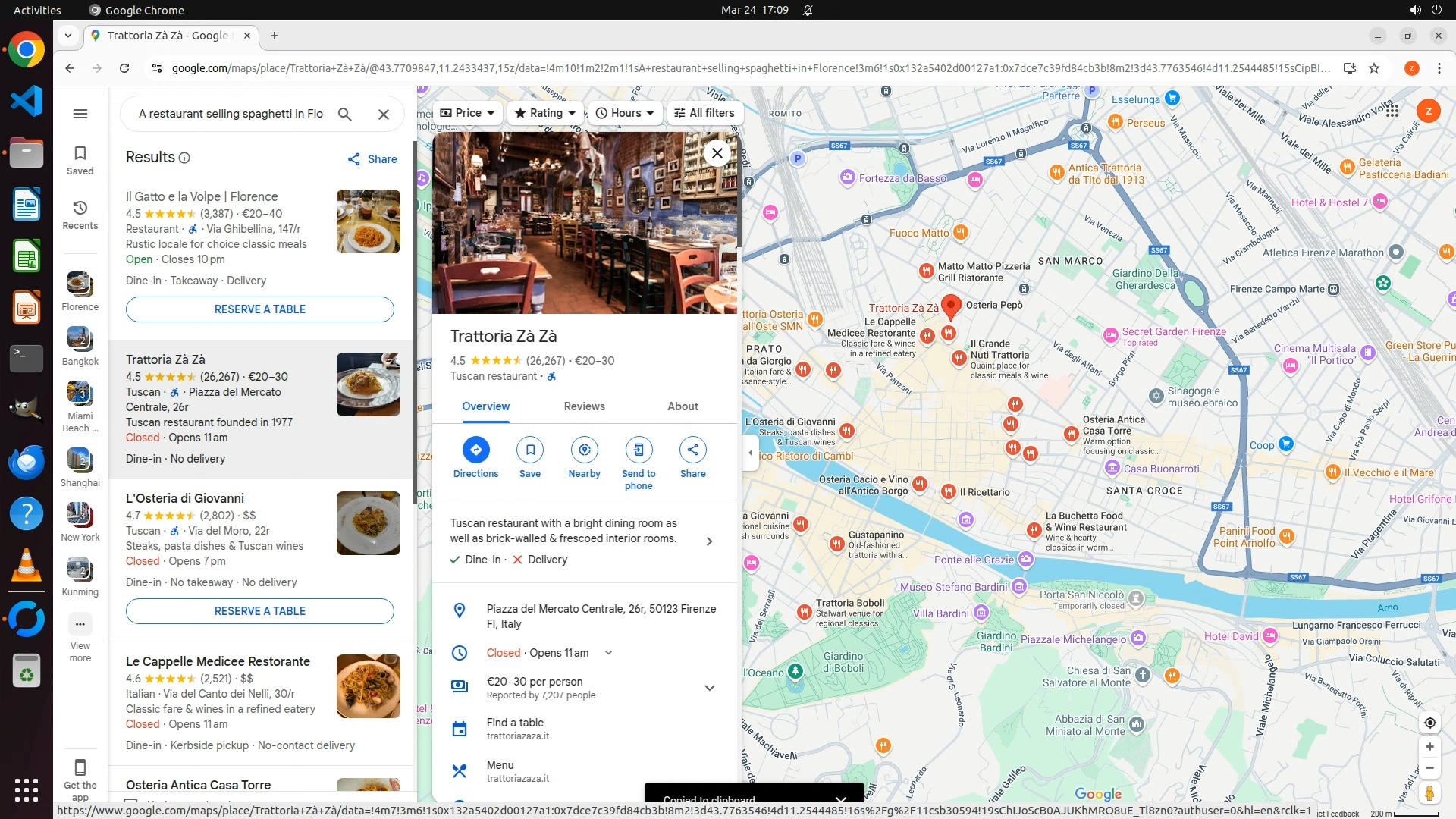Click the Send to phone icon
Viewport: 1456px width, 819px height.
pyautogui.click(x=639, y=450)
